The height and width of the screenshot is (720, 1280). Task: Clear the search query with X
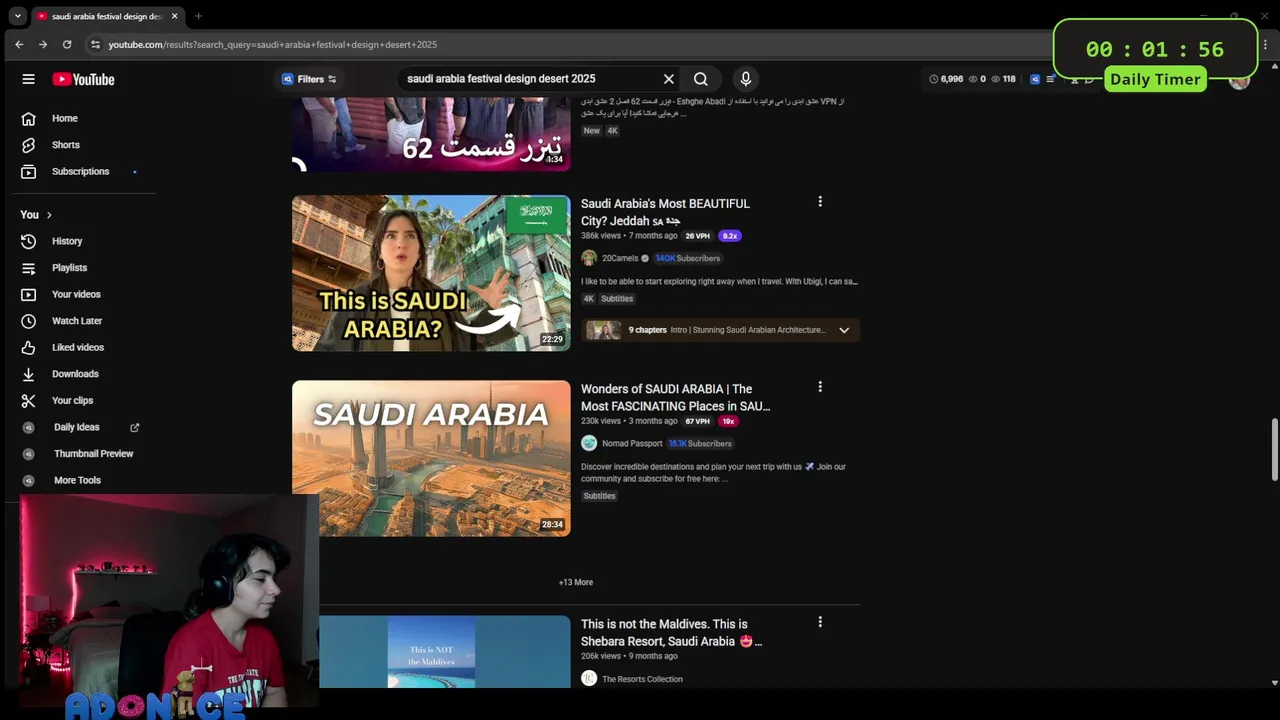click(669, 79)
